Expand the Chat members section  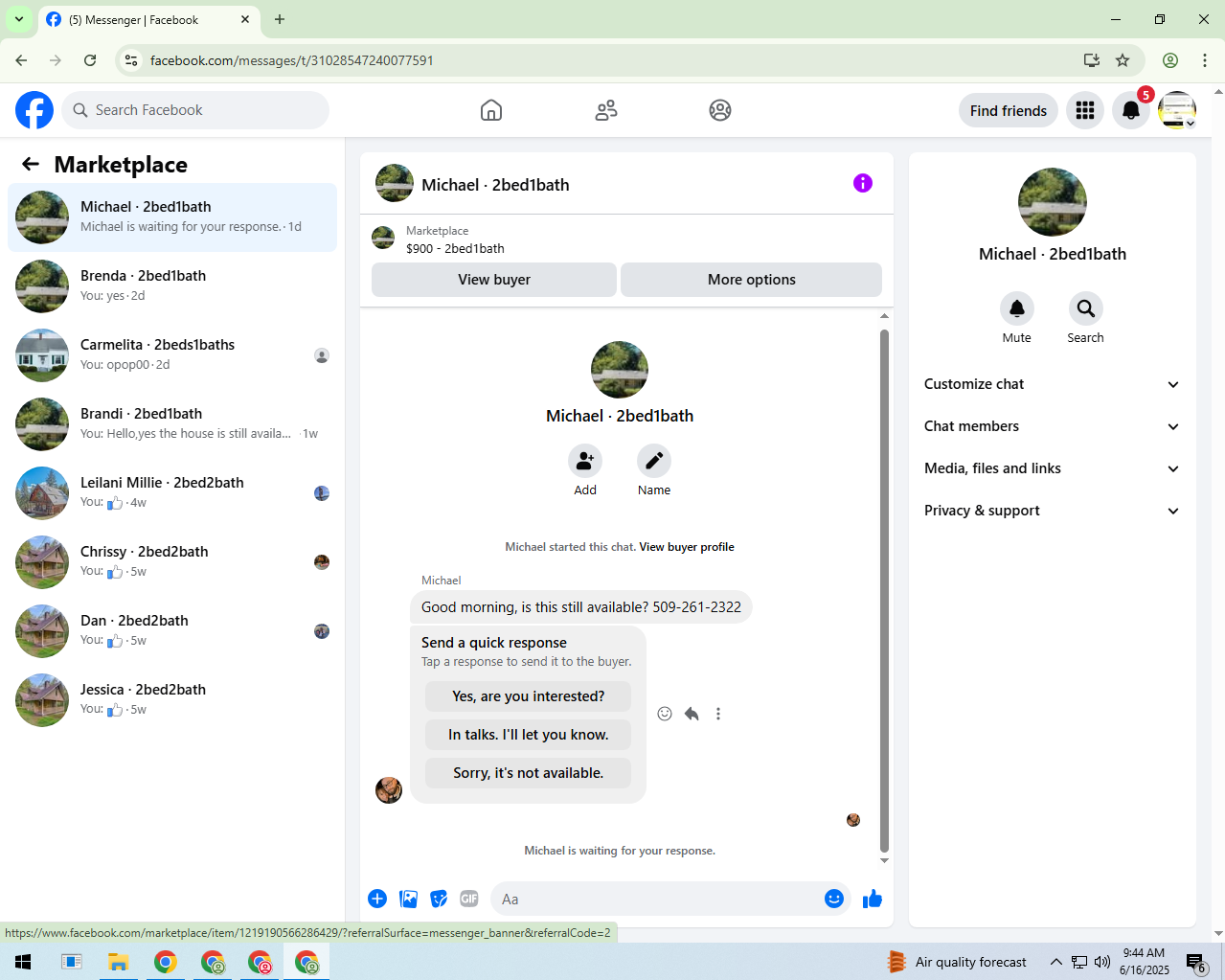click(x=1053, y=426)
